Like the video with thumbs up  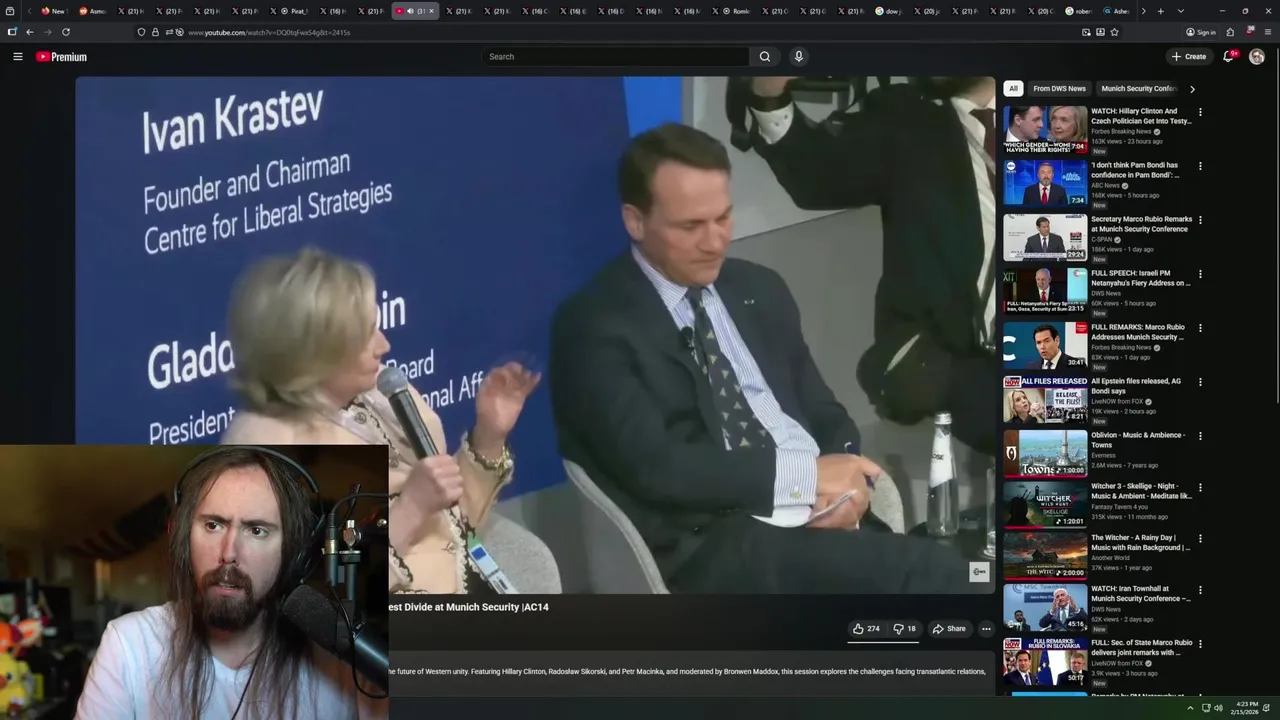pos(866,629)
